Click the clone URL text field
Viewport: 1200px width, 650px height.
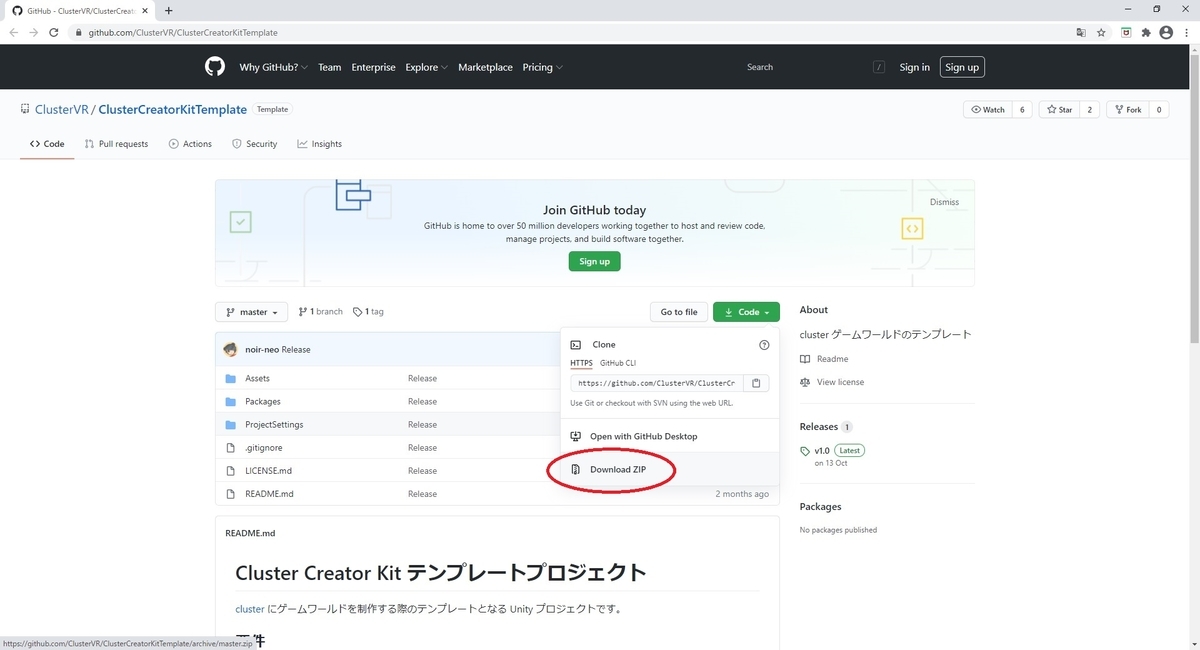click(657, 383)
